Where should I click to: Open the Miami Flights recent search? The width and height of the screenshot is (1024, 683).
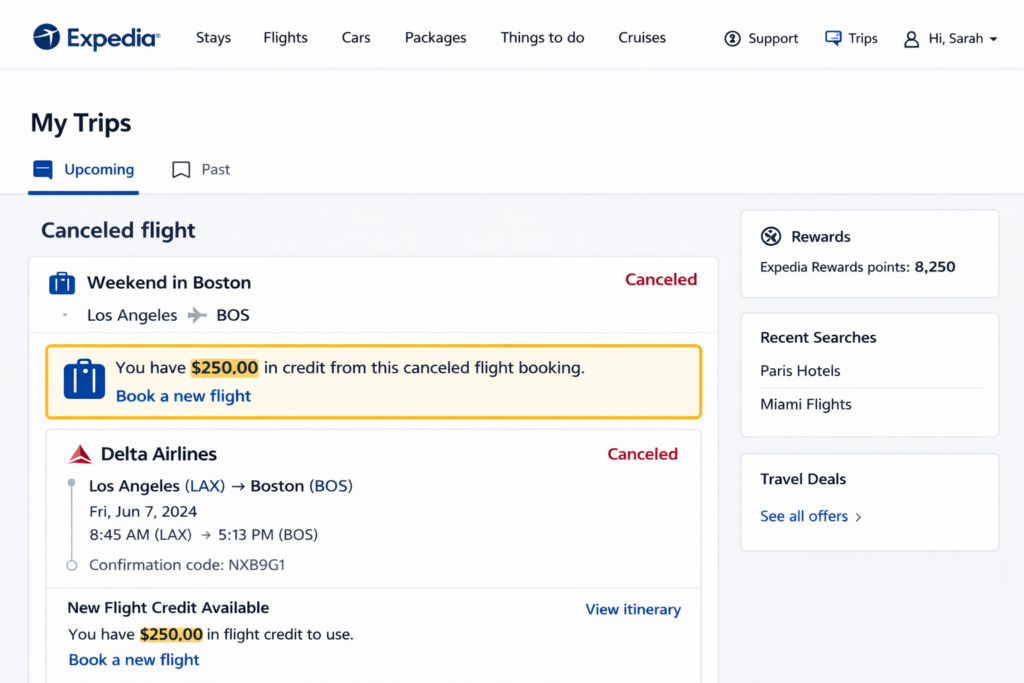806,405
